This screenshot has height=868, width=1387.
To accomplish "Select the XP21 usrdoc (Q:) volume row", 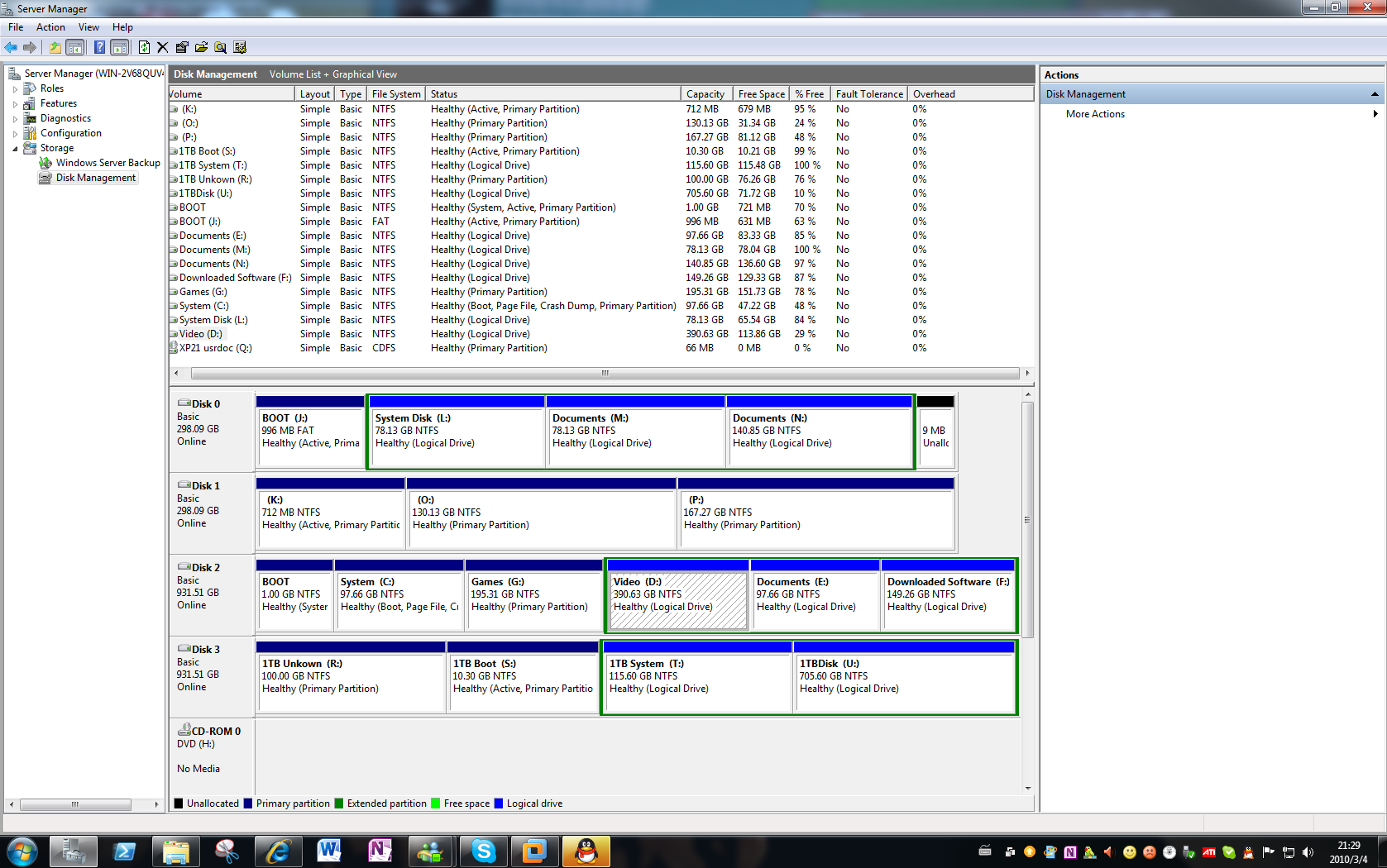I will click(601, 348).
